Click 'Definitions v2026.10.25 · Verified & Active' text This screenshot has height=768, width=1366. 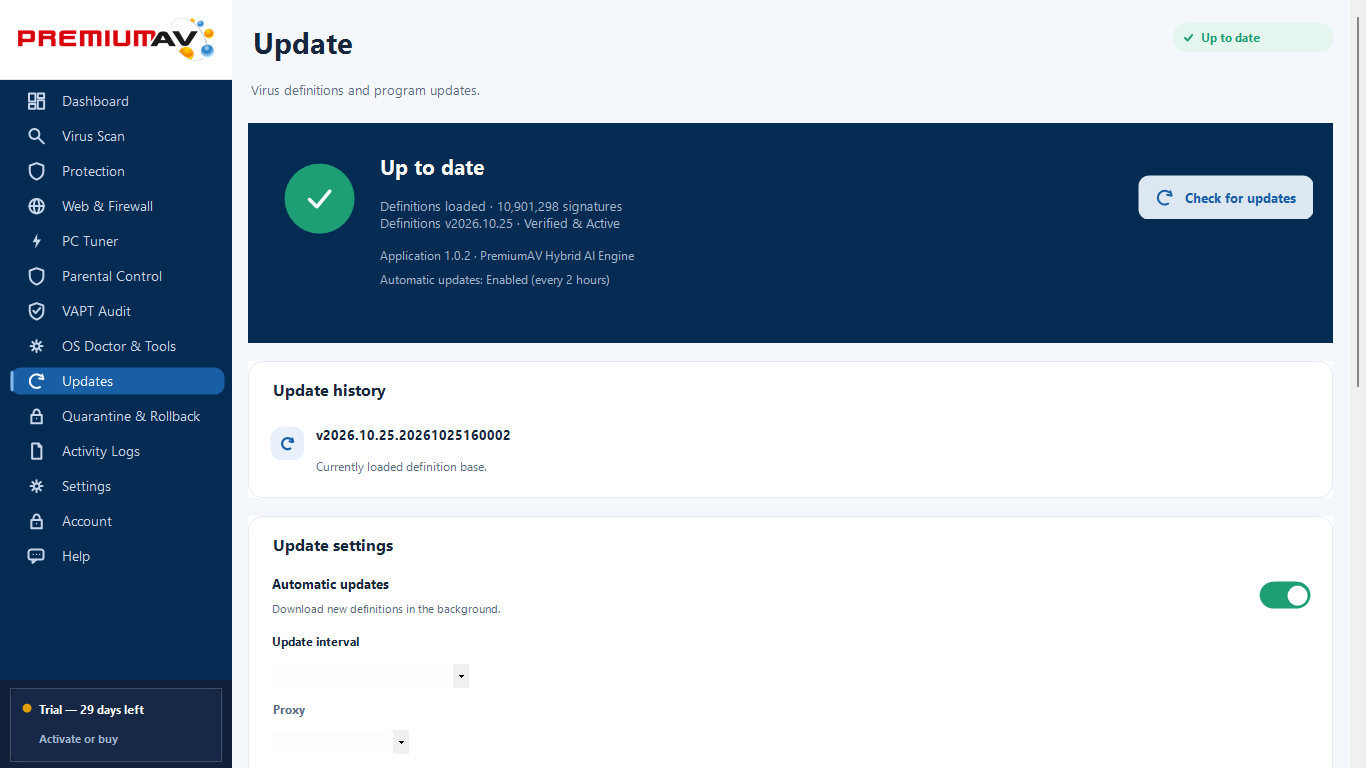click(500, 224)
